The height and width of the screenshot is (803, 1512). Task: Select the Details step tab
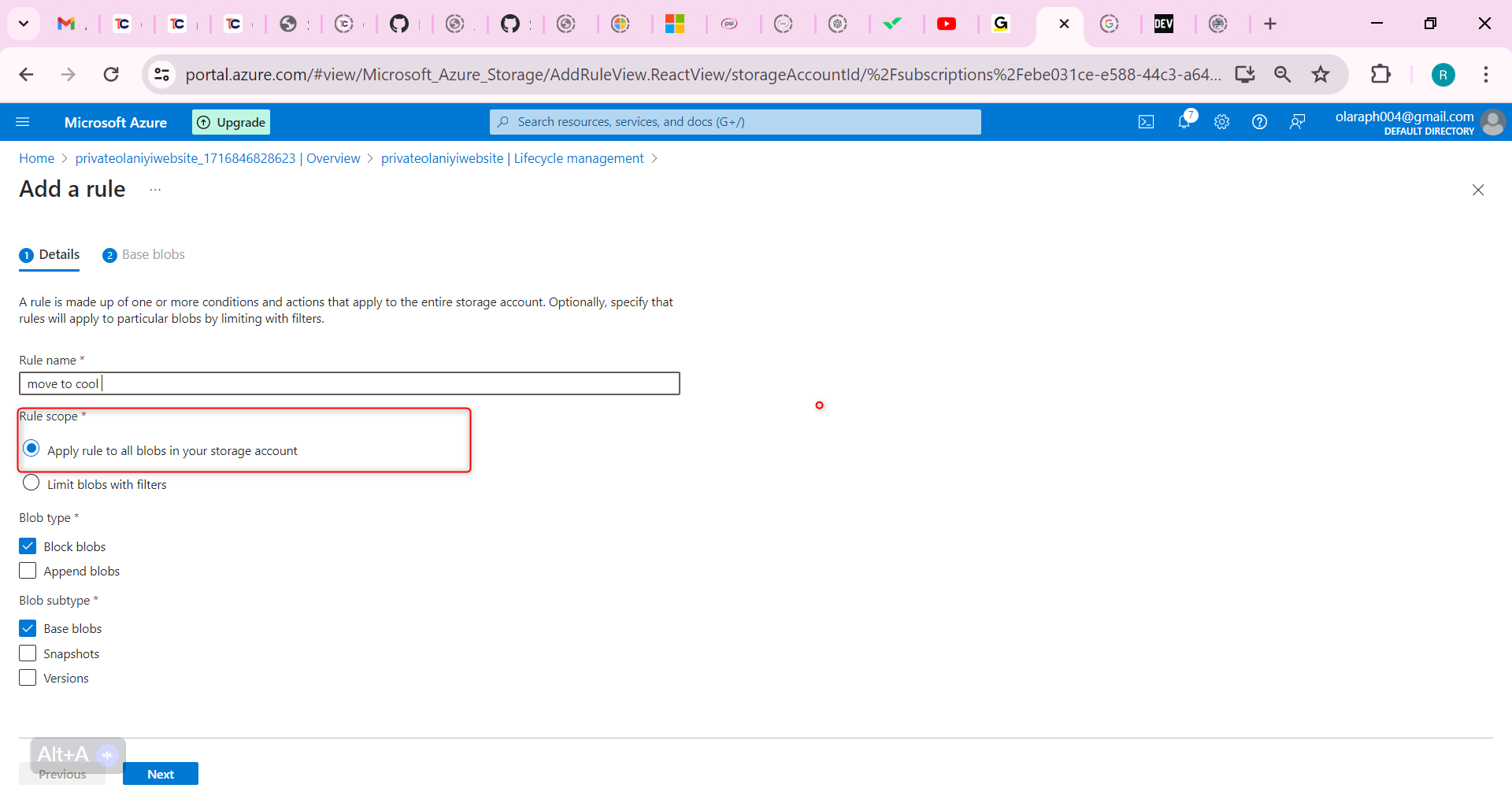pos(50,255)
